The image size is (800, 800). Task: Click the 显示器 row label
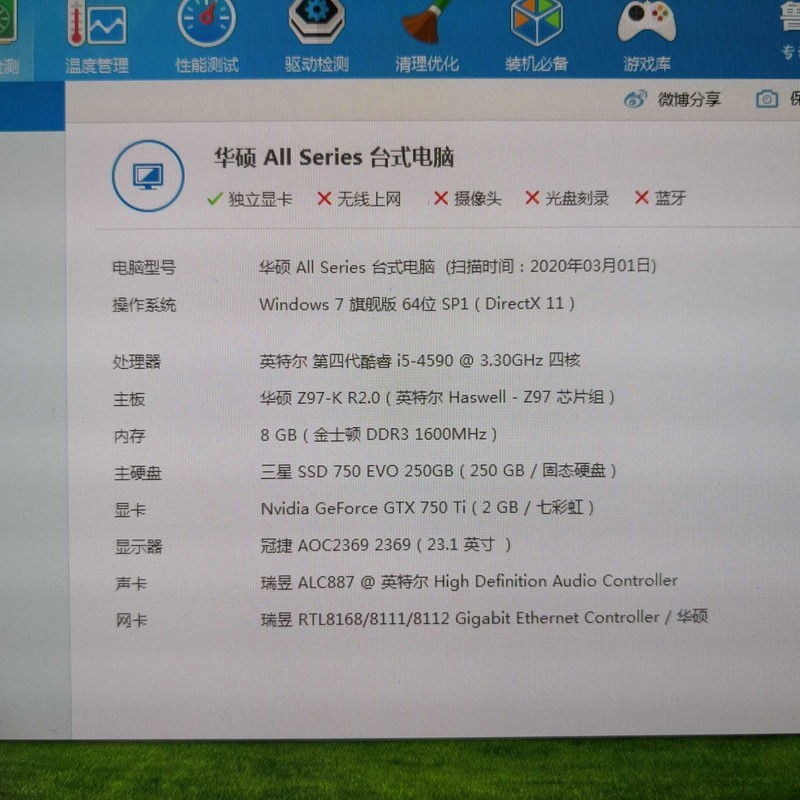click(x=138, y=547)
